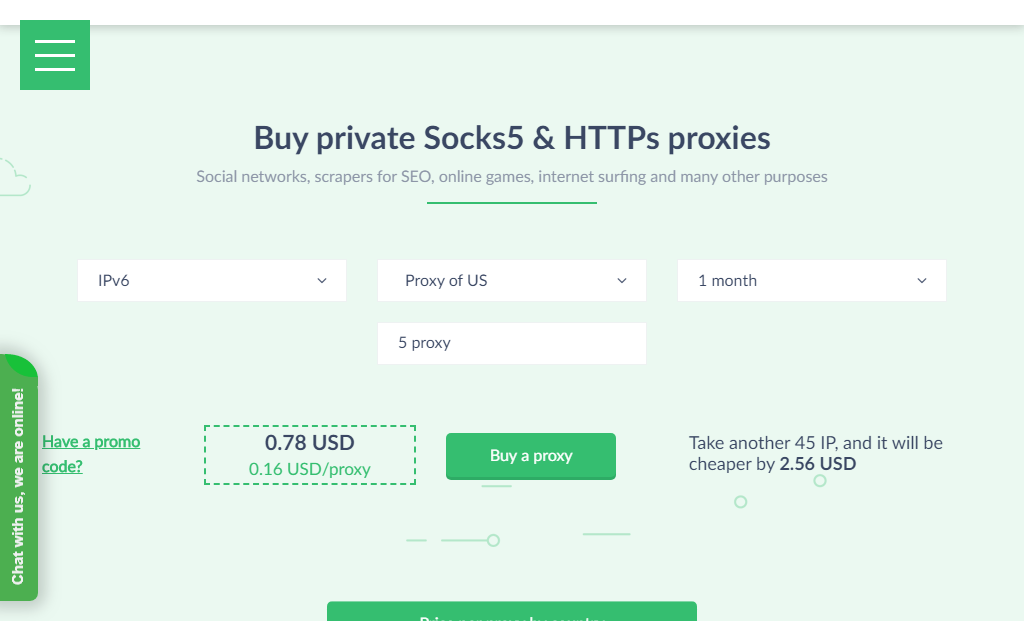Click the chevron arrow on 1 month selector
1024x621 pixels.
[x=921, y=281]
